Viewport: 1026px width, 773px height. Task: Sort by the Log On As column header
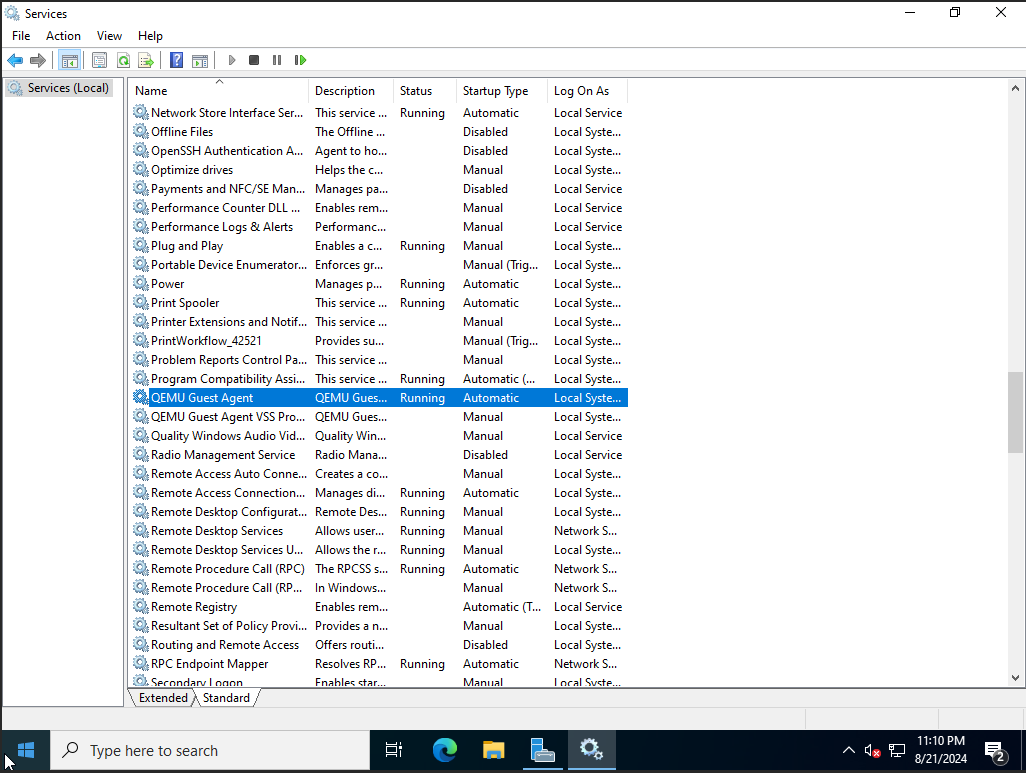click(x=588, y=91)
